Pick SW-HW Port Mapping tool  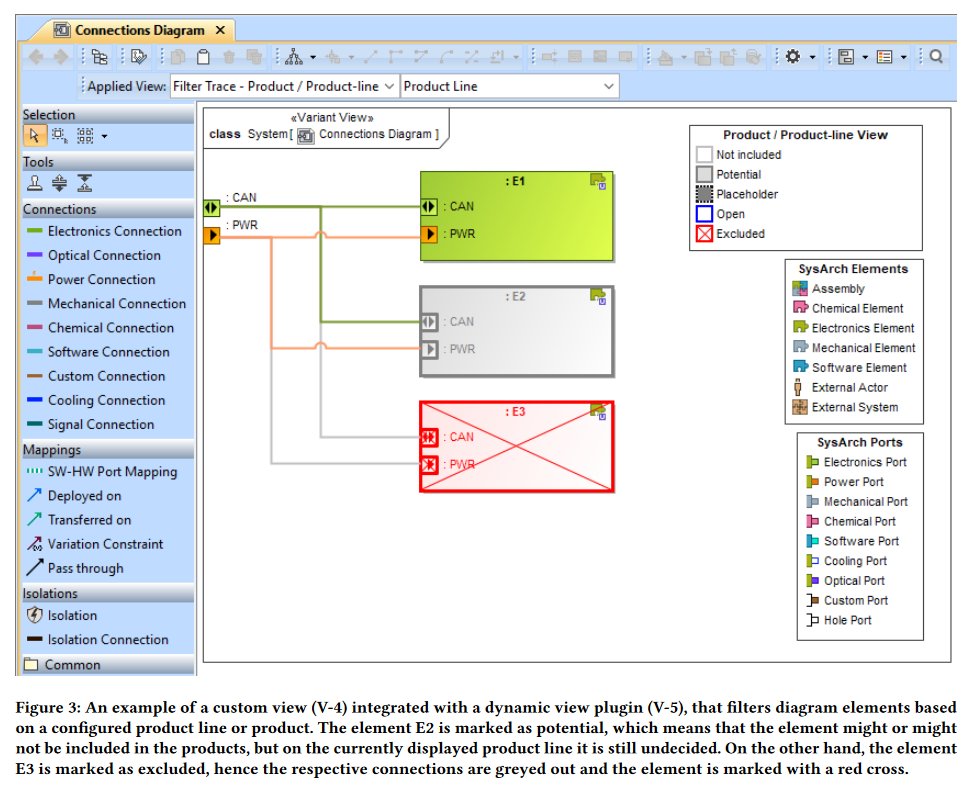102,471
